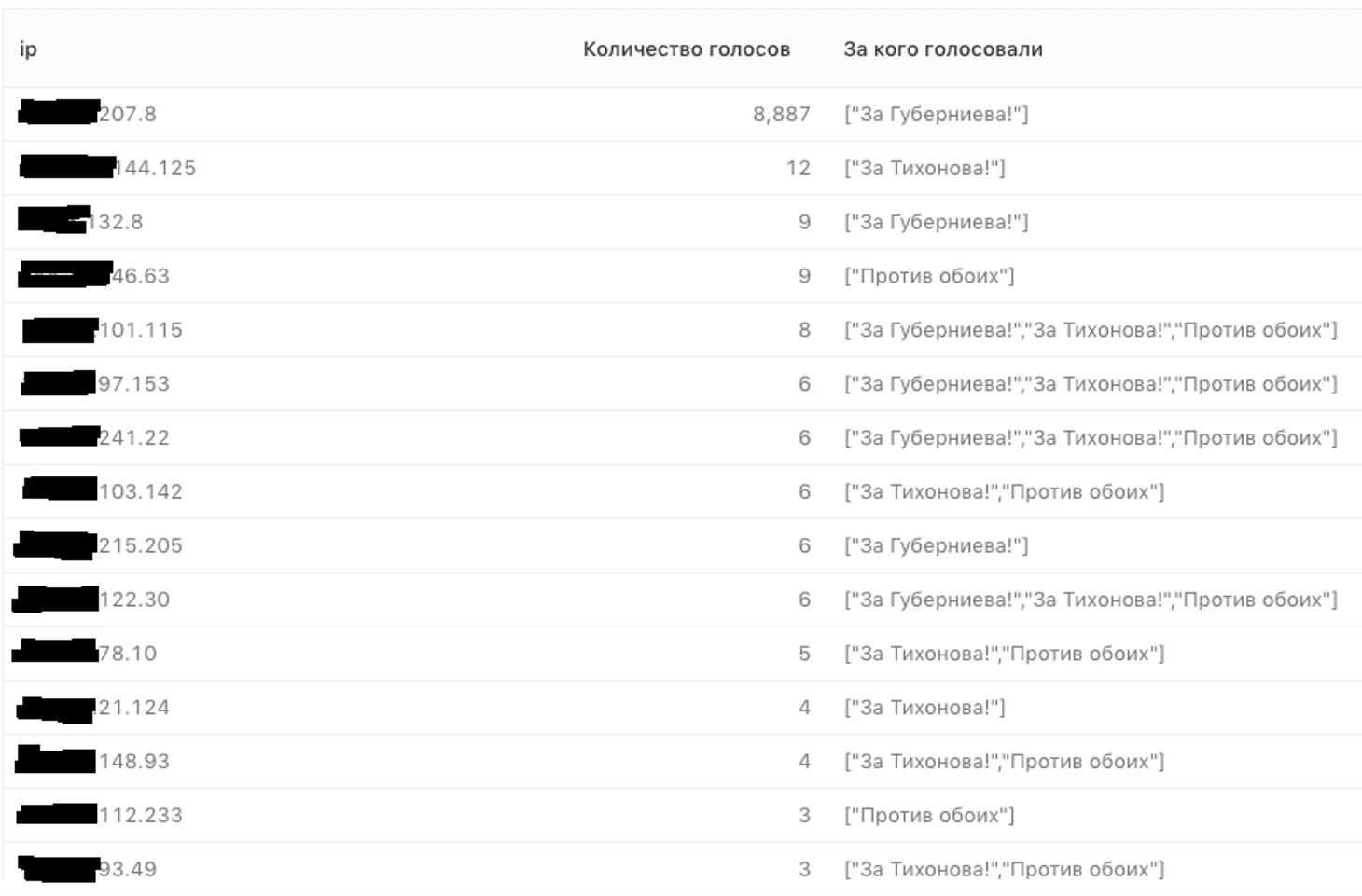This screenshot has width=1362, height=896.
Task: Click the IP ending in 241.22
Action: click(x=95, y=437)
